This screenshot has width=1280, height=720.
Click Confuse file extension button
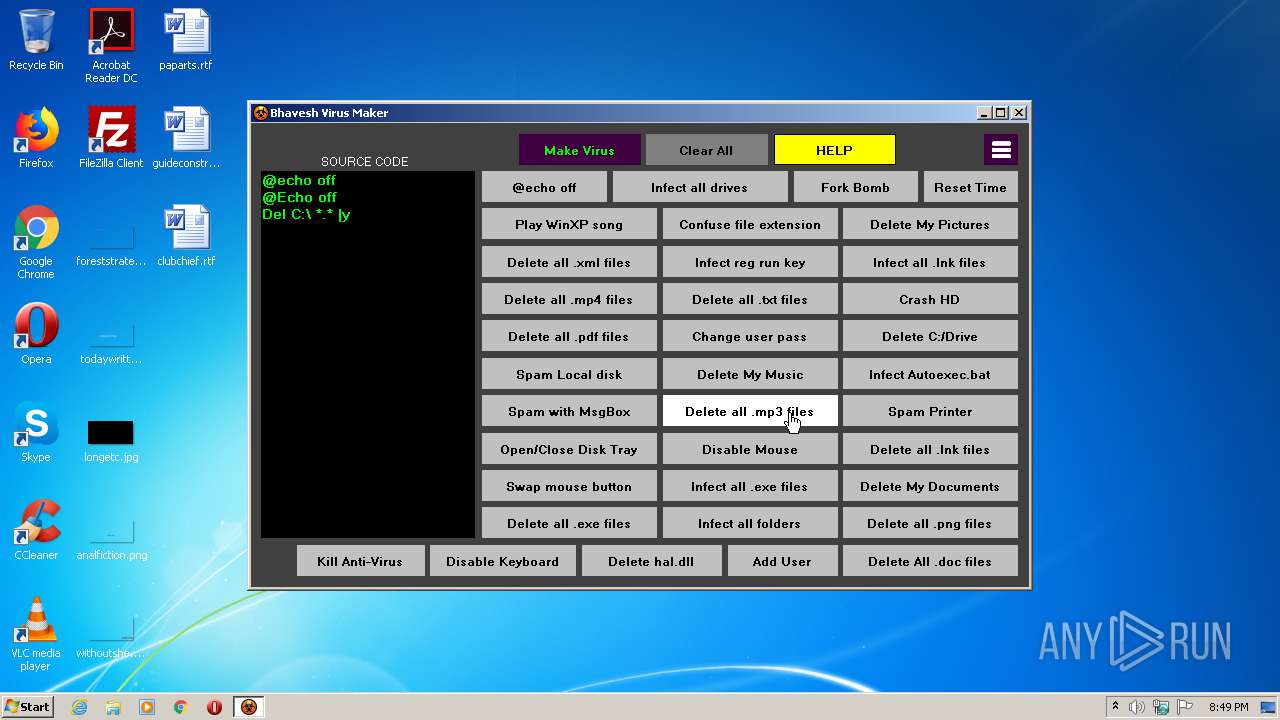[x=750, y=224]
